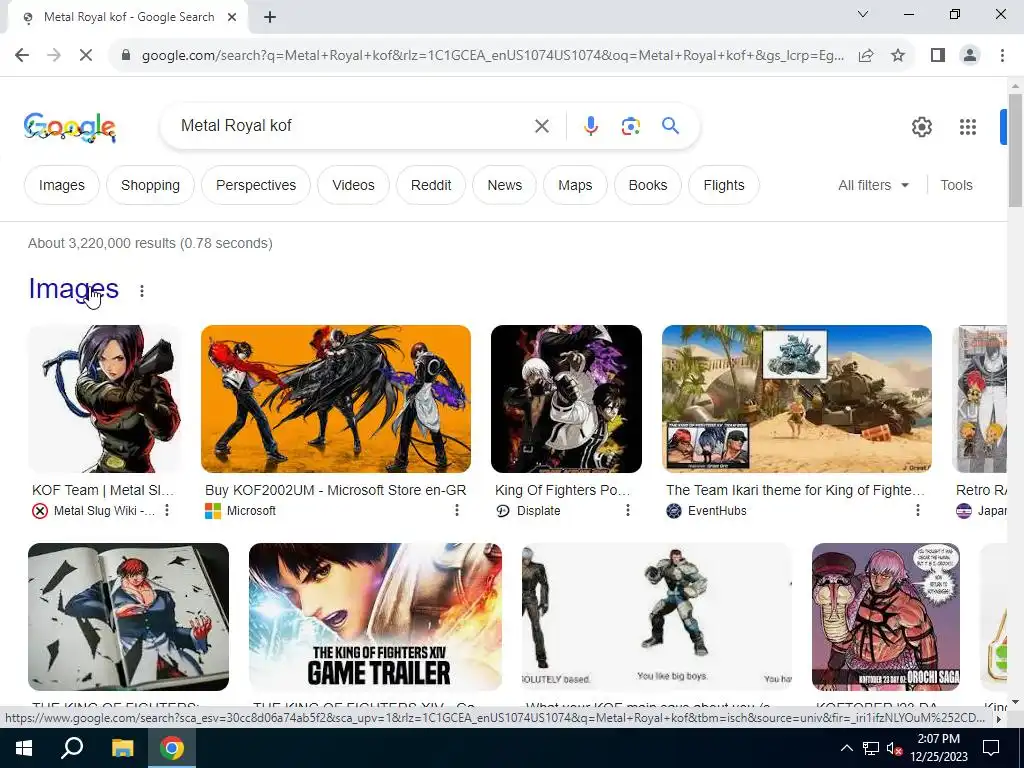
Task: Open the KOF Team | Metal Sl... caption
Action: pos(103,490)
